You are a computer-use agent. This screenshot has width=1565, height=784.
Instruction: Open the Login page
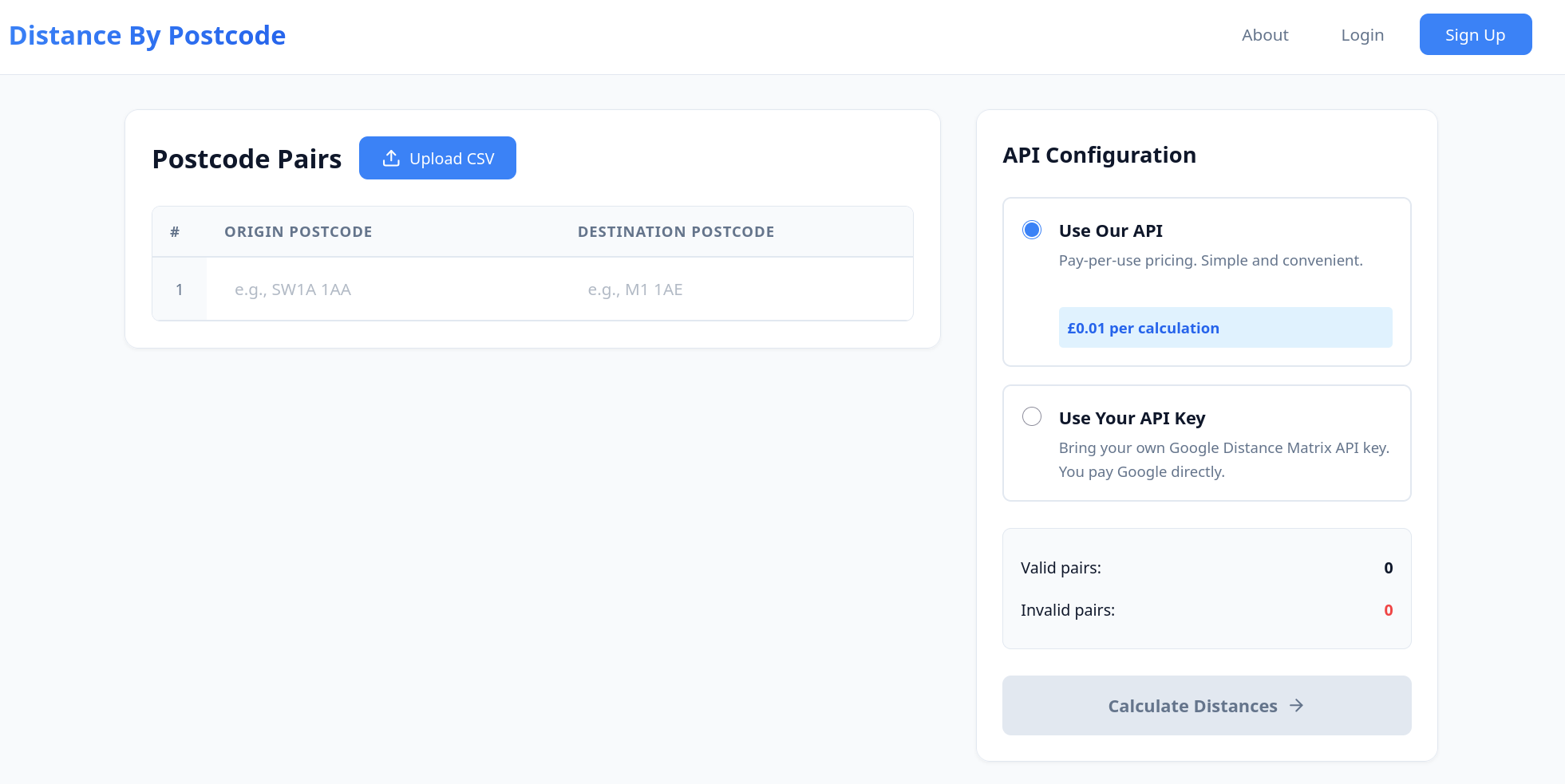tap(1362, 35)
